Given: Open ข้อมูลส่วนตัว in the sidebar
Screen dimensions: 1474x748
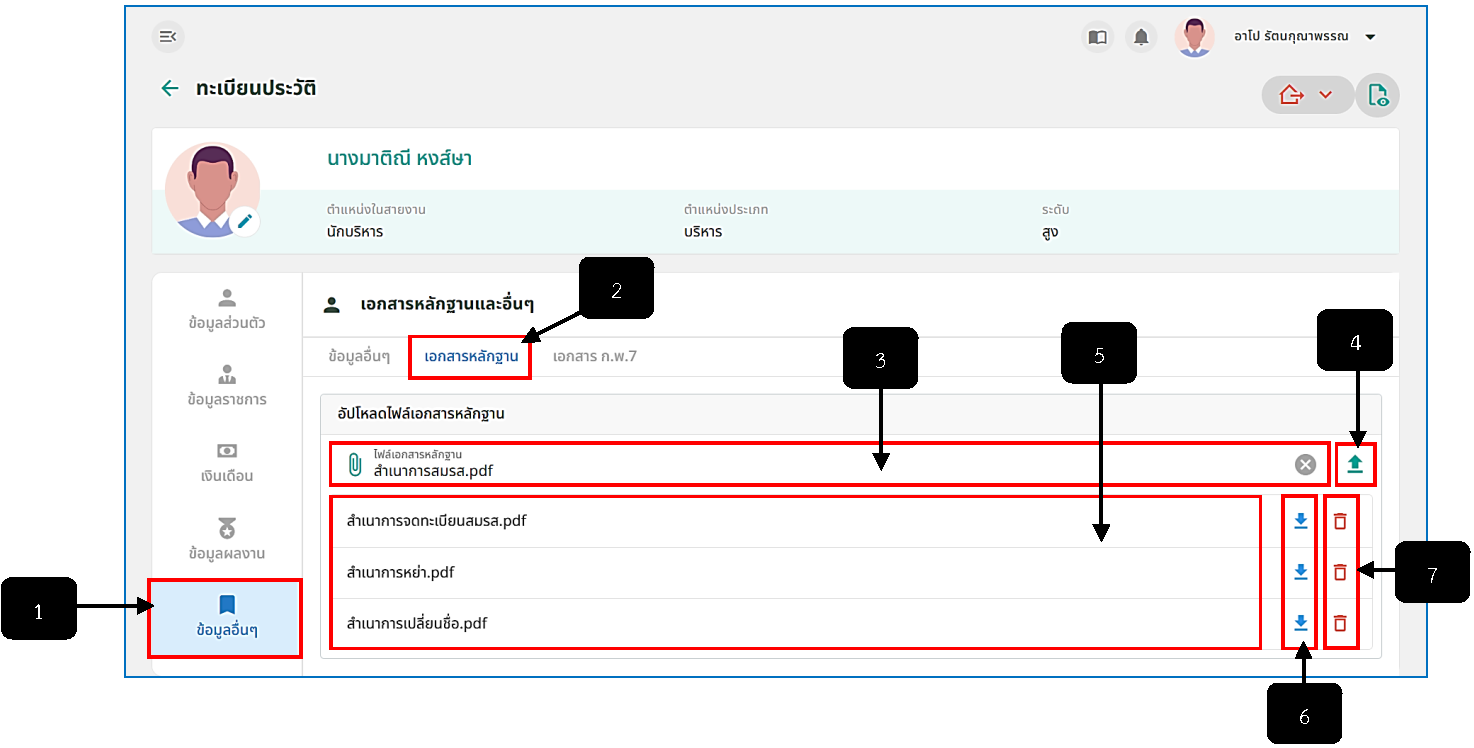Looking at the screenshot, I should click(227, 310).
